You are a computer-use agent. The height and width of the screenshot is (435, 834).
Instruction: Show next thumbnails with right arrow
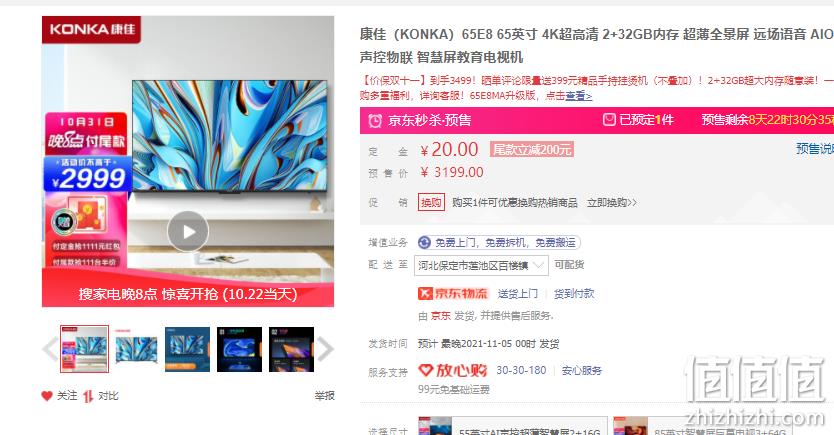coord(325,349)
